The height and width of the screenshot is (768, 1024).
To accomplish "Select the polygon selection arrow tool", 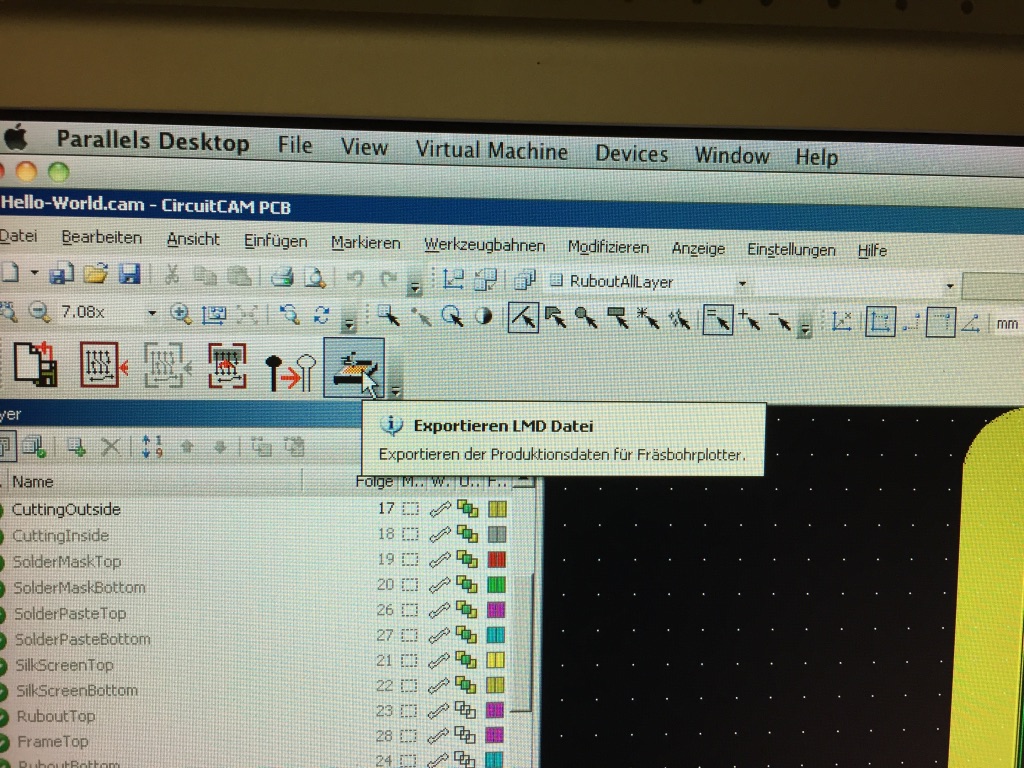I will click(x=556, y=318).
